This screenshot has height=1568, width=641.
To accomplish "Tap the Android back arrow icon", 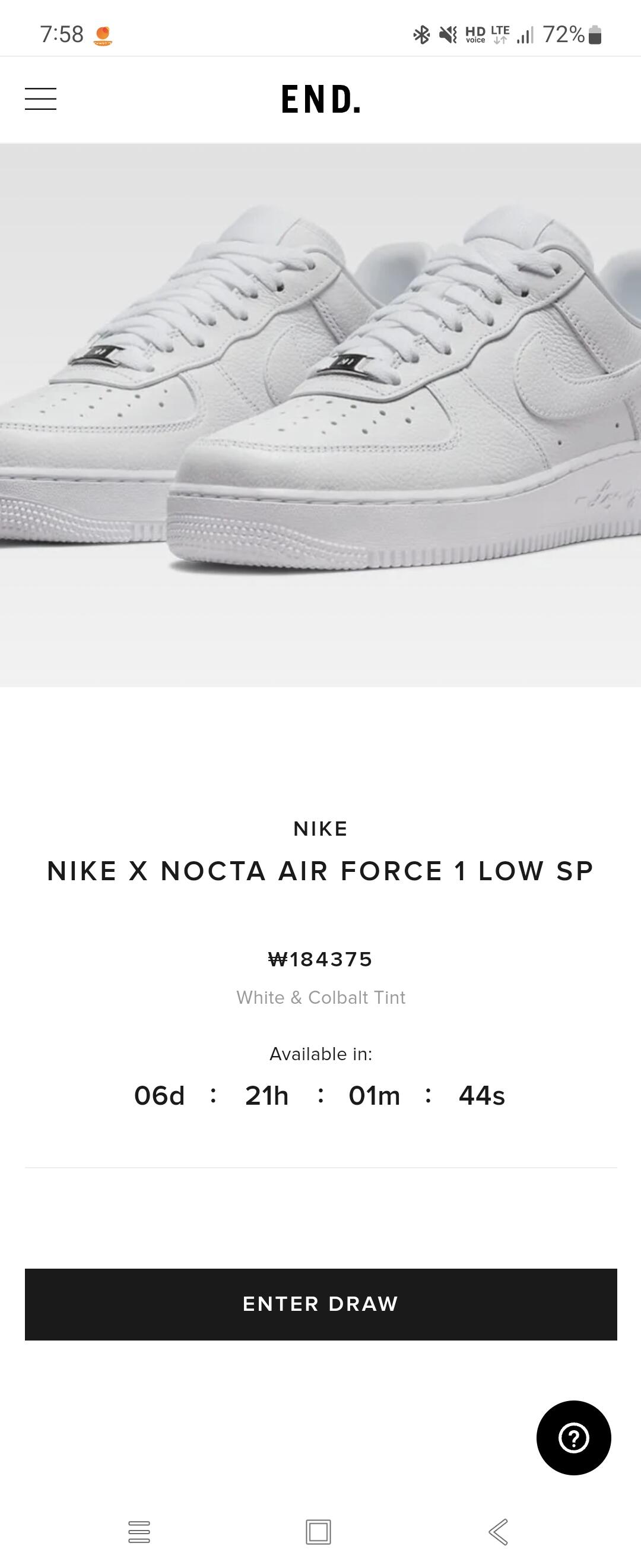I will click(x=498, y=1532).
